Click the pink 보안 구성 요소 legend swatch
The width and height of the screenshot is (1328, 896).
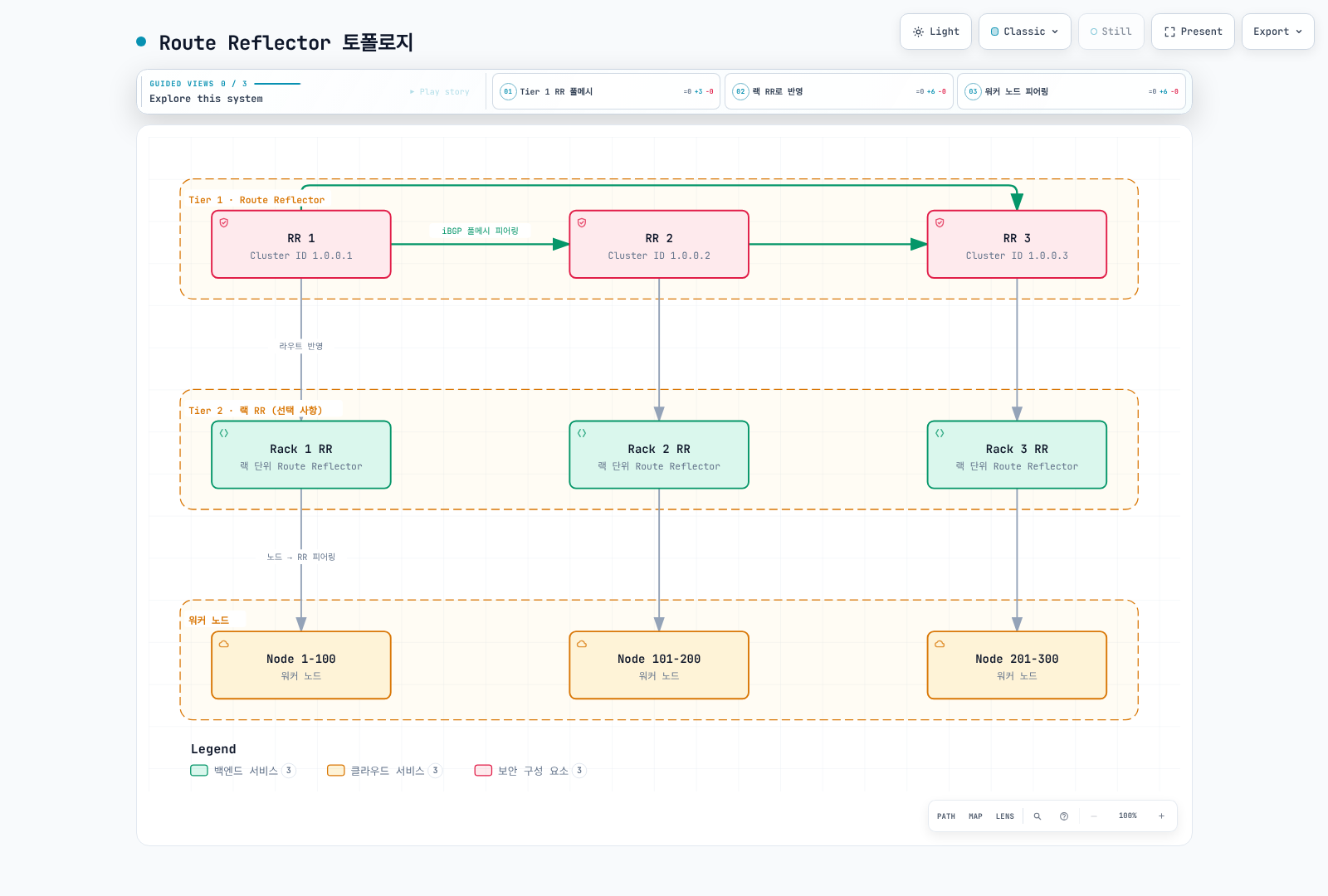coord(483,771)
